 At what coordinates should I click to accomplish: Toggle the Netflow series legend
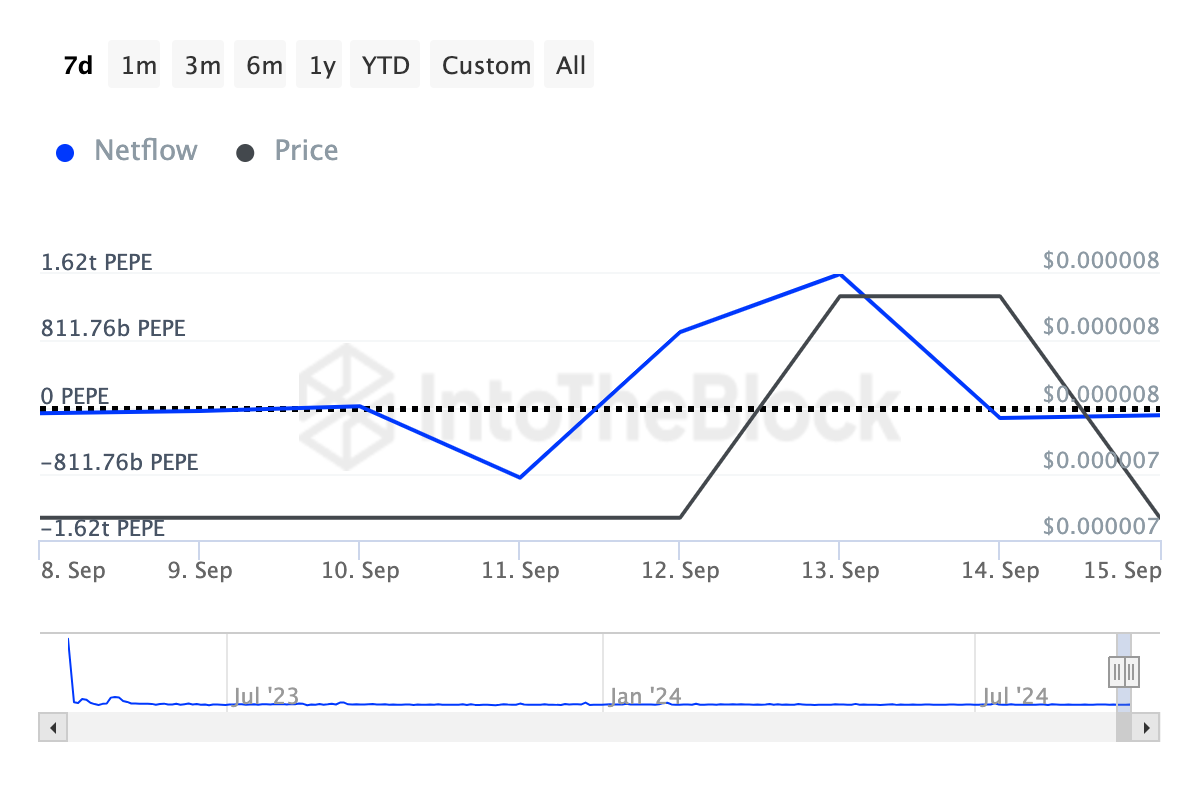tap(145, 151)
